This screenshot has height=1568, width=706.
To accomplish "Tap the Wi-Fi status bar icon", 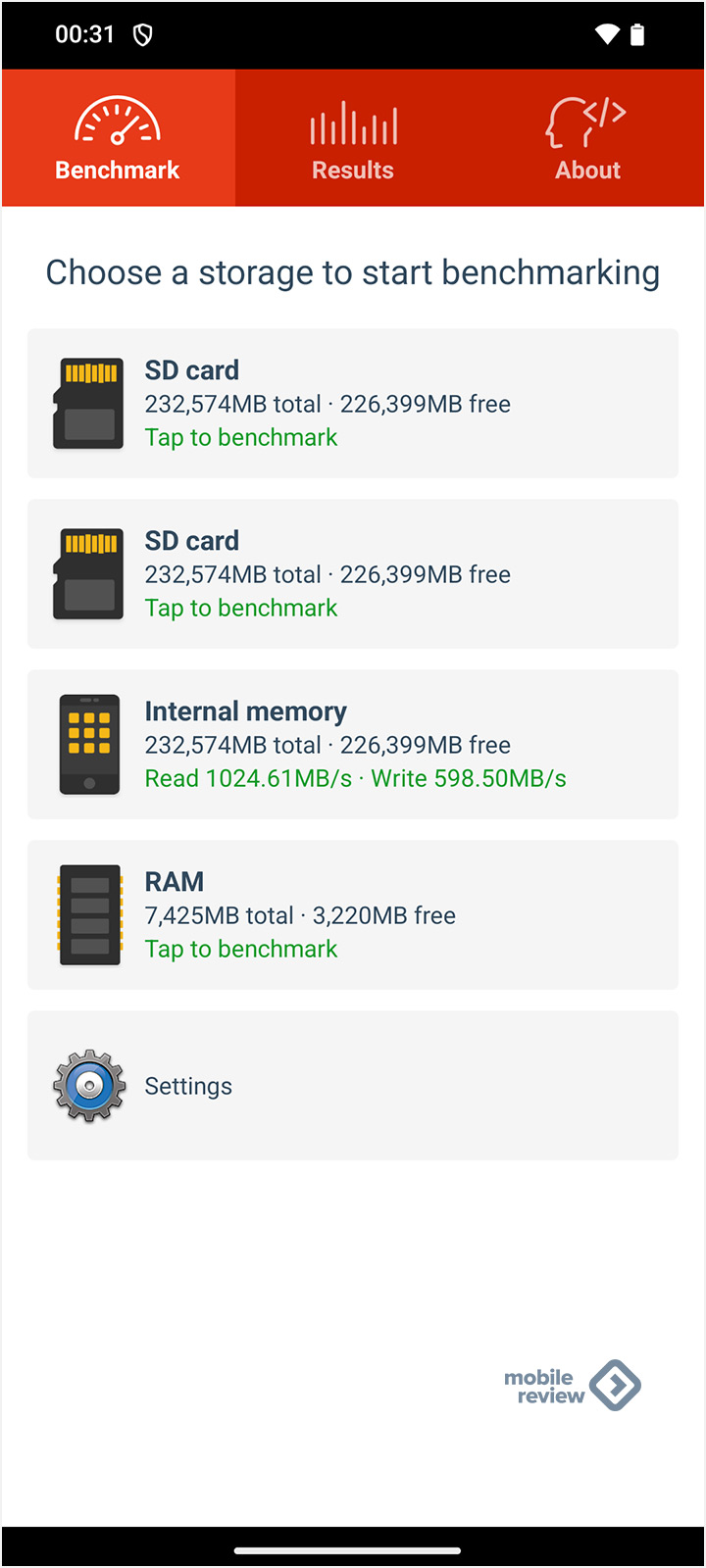I will point(607,35).
